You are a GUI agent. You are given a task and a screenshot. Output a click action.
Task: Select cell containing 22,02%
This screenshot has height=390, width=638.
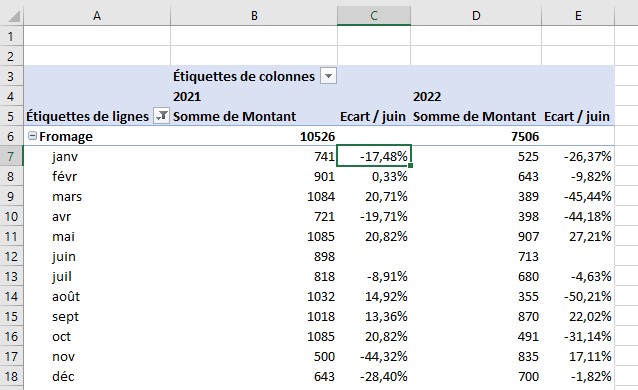point(578,316)
